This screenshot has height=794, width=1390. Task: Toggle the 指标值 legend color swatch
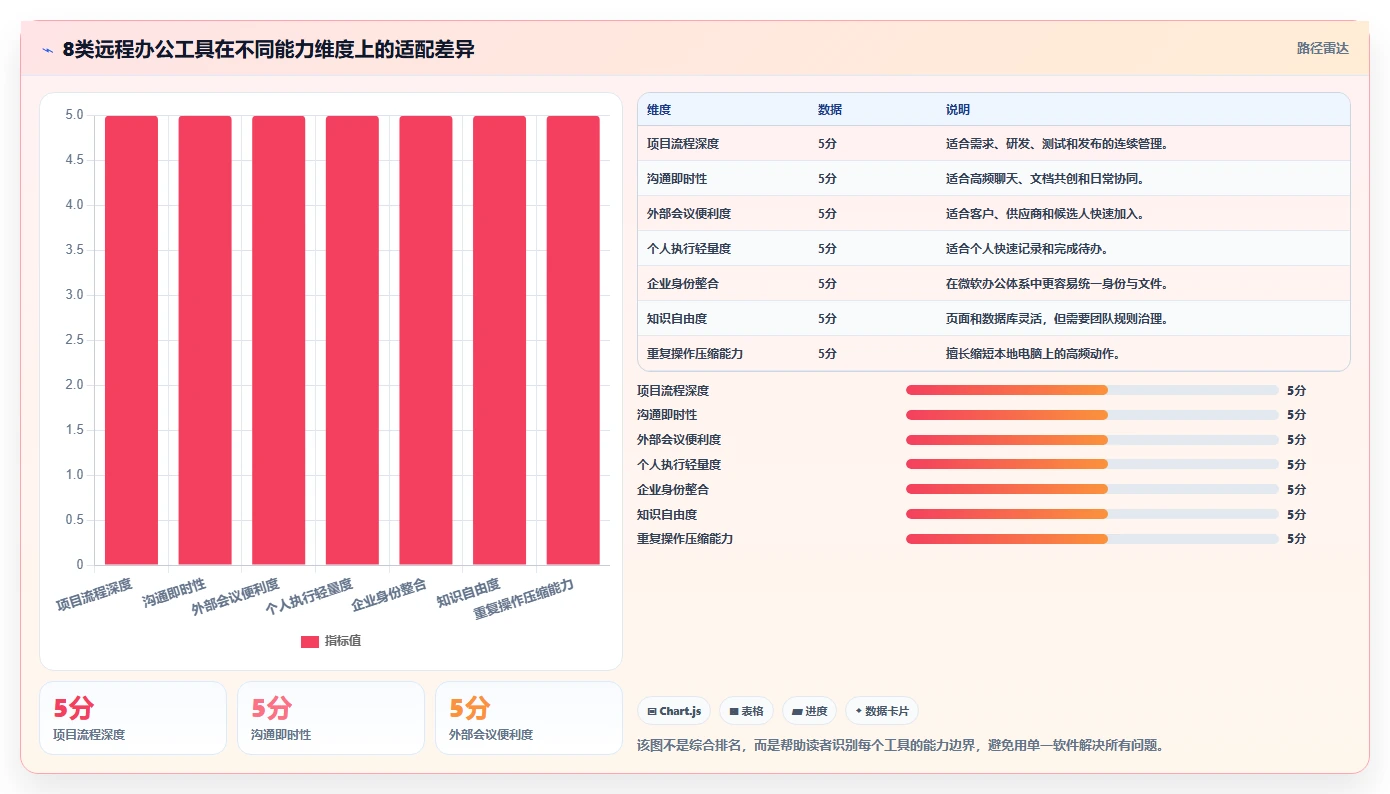(x=310, y=641)
